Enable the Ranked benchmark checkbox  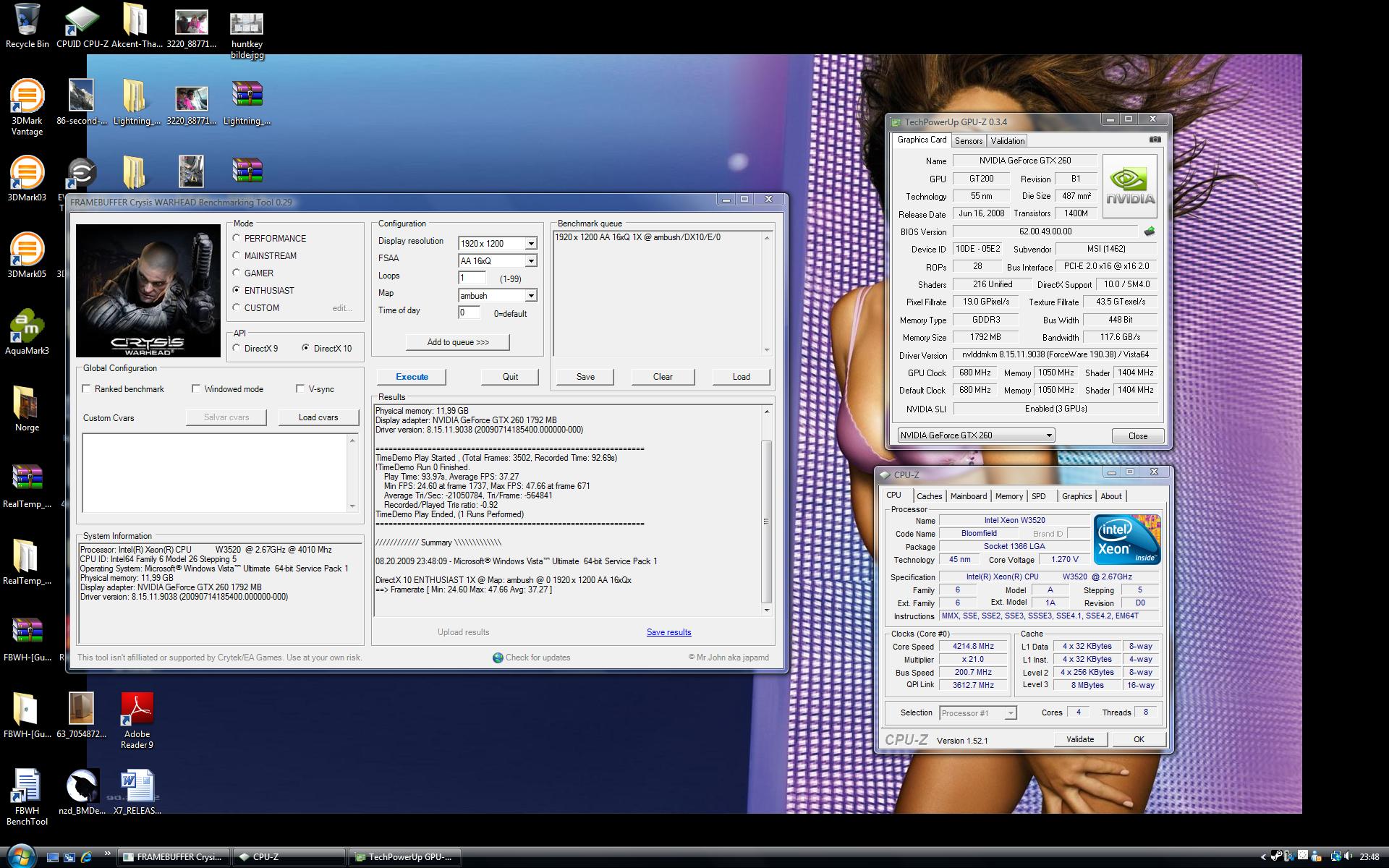[x=87, y=388]
